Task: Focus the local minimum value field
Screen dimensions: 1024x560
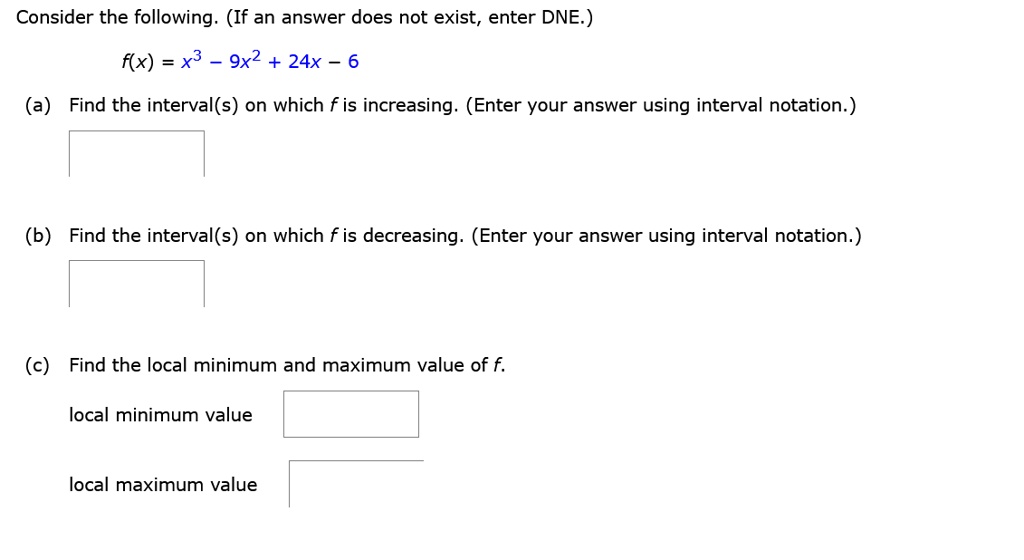Action: [x=351, y=414]
